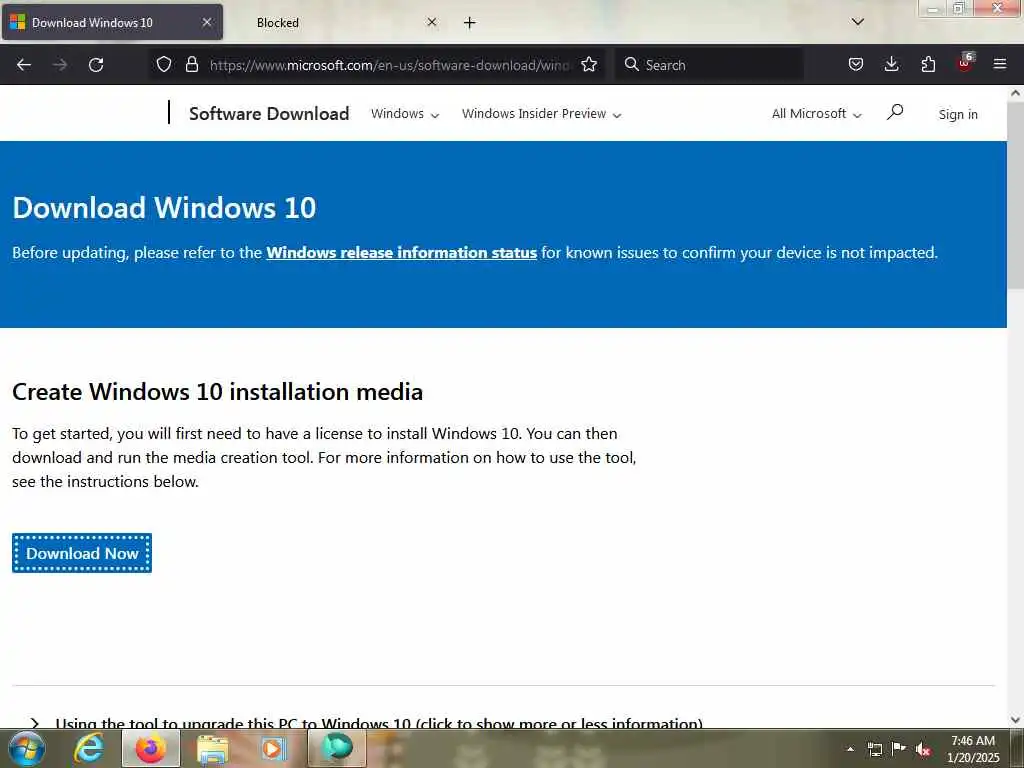Click the Download Now button
Screen dimensions: 1024x768
tap(82, 553)
